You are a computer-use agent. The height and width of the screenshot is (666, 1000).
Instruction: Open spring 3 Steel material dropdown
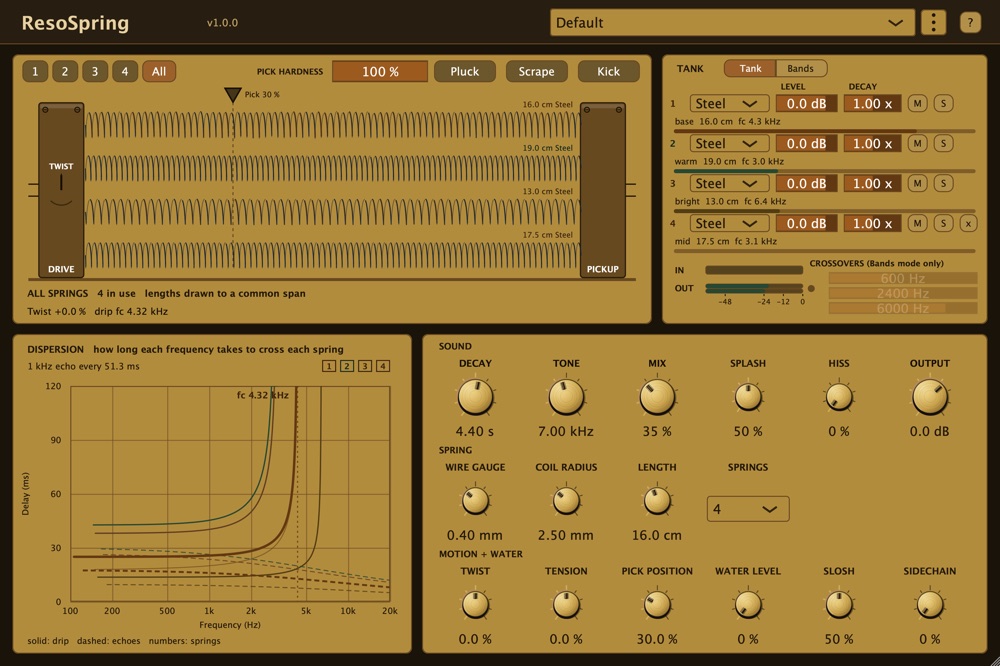(x=729, y=184)
